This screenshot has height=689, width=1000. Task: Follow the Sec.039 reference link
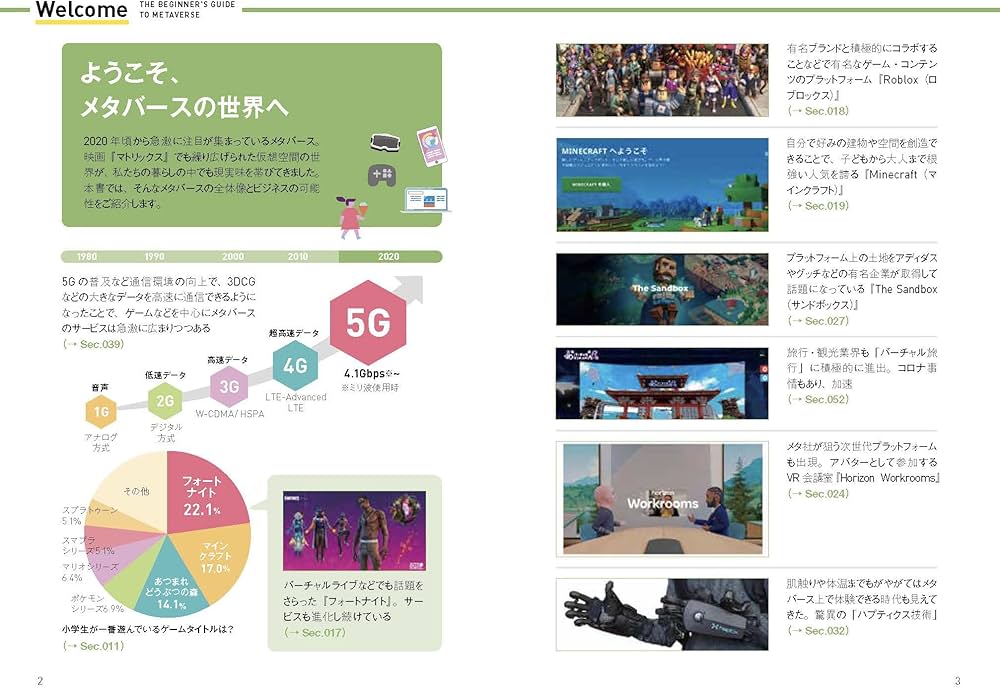pos(93,344)
